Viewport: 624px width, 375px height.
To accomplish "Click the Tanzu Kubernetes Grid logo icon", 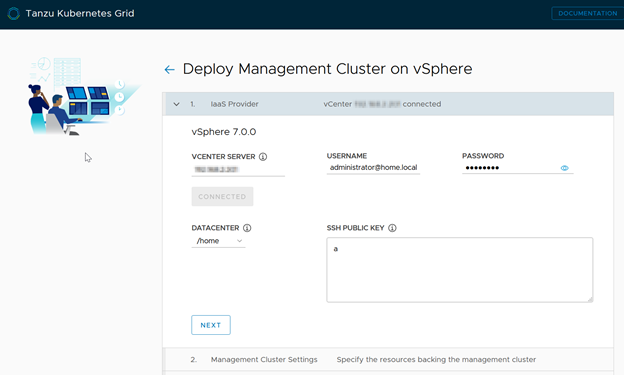I will 14,13.
